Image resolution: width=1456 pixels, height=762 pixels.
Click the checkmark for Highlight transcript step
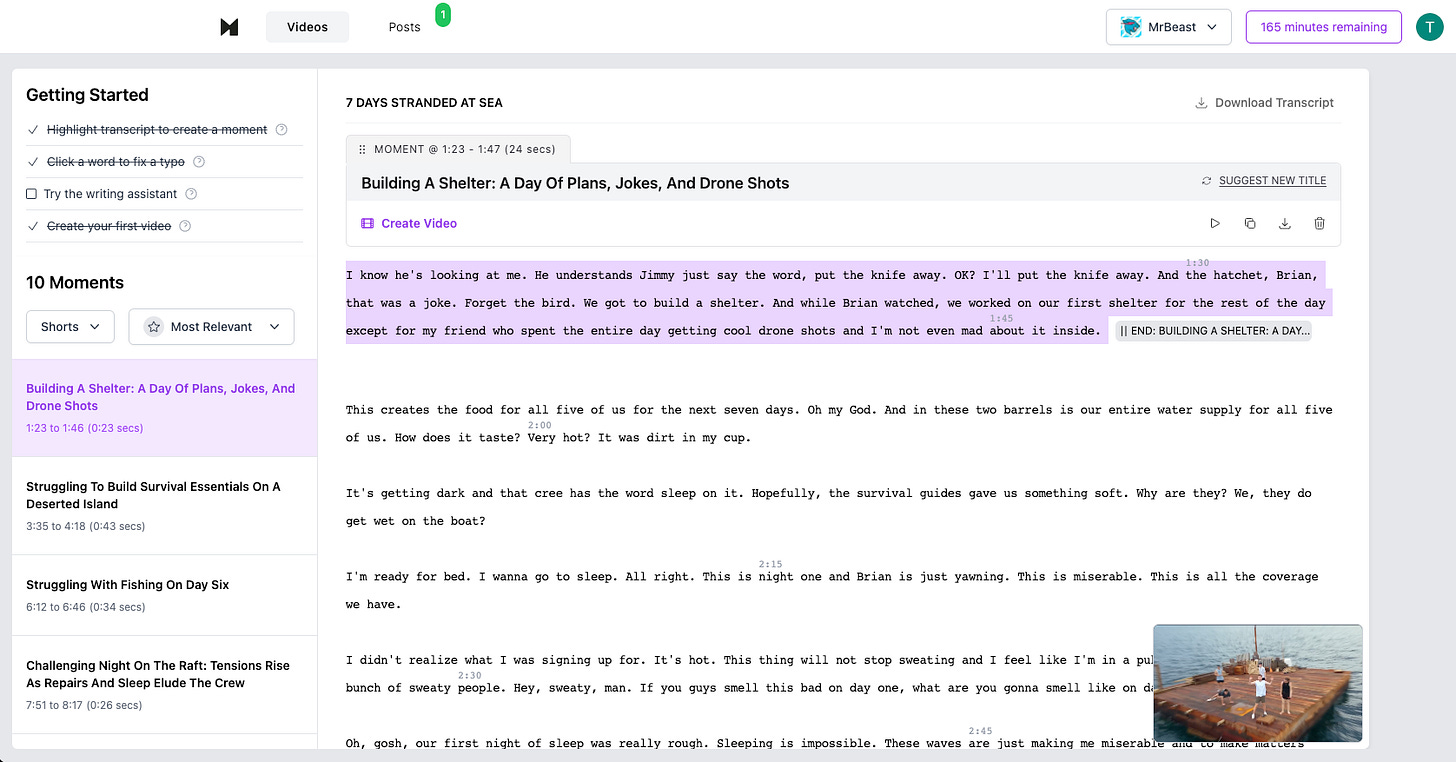33,130
